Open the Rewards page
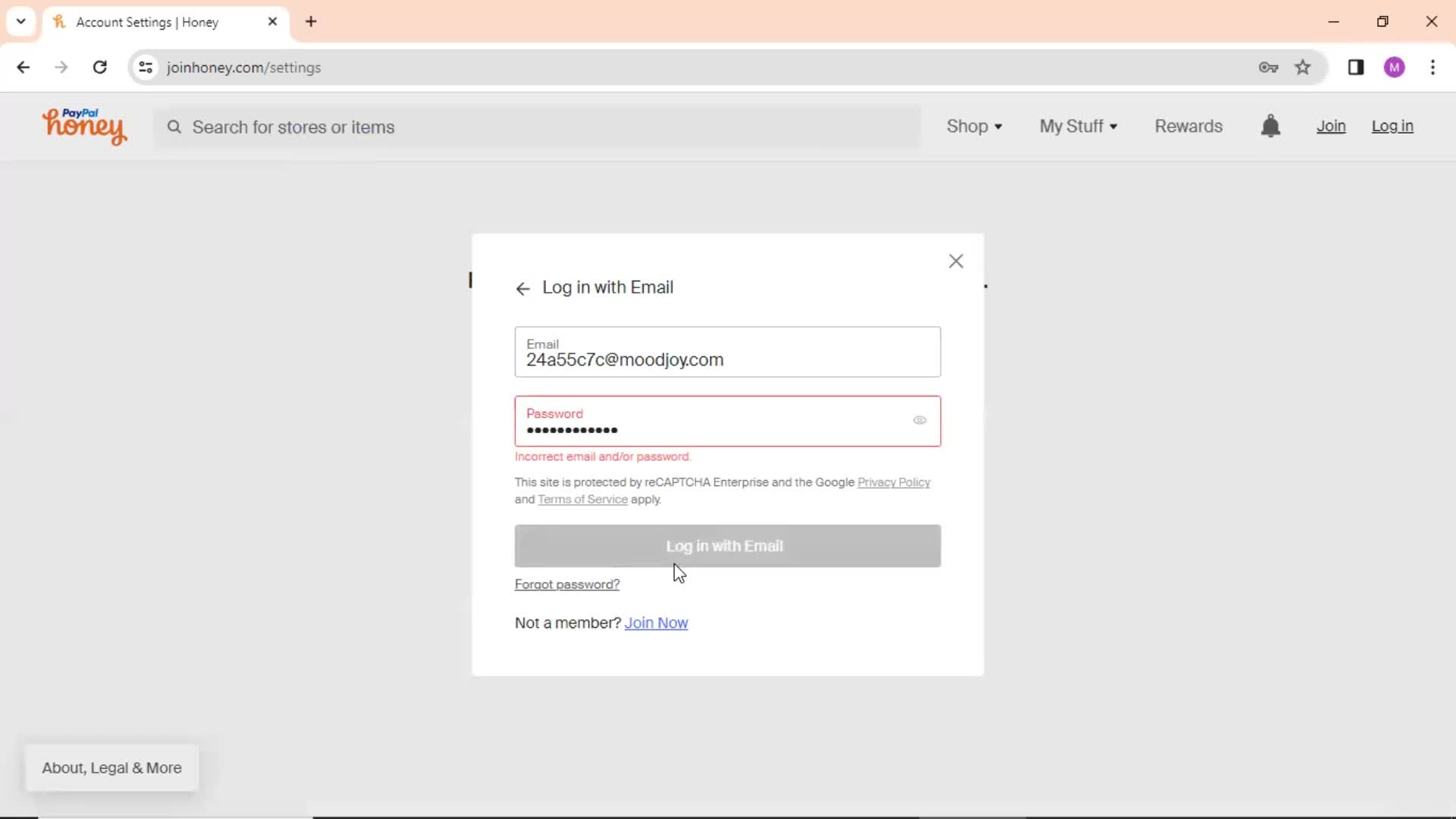1456x819 pixels. coord(1188,127)
